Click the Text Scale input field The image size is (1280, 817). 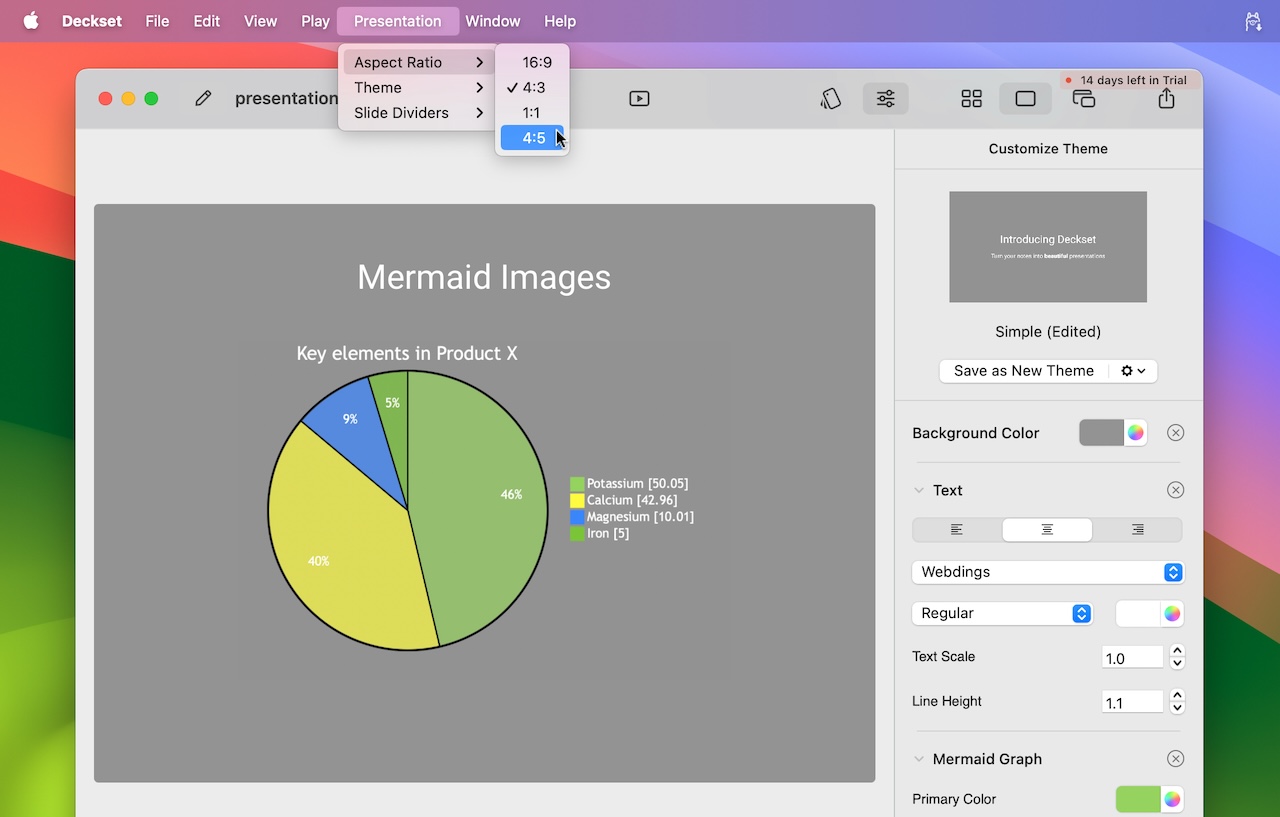[x=1132, y=658]
